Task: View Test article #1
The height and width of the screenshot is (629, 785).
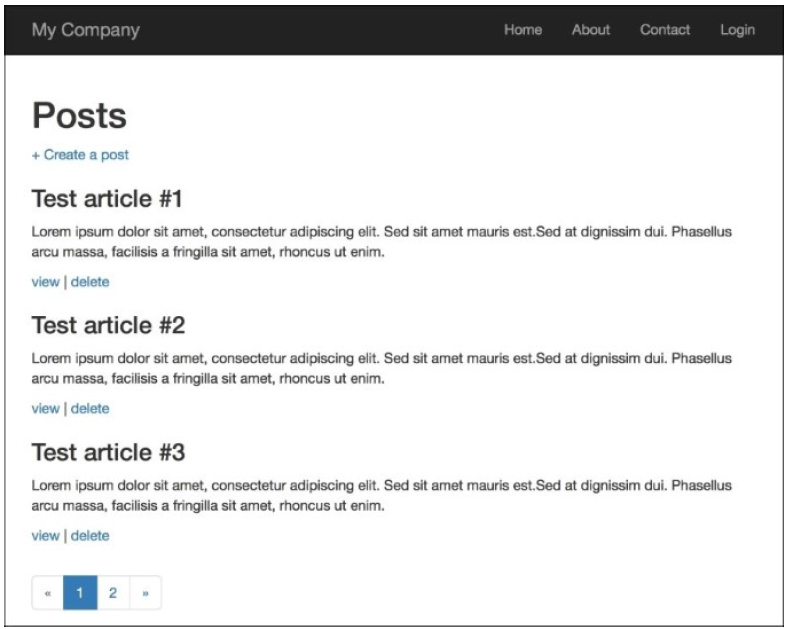Action: [x=46, y=282]
